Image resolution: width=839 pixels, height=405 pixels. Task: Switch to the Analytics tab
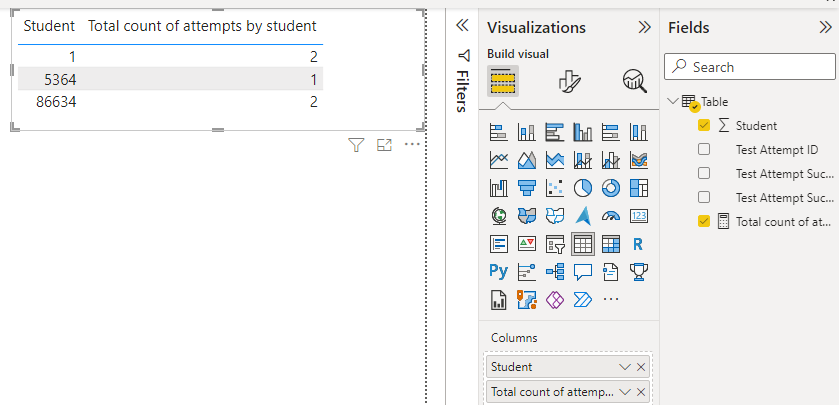pos(635,81)
